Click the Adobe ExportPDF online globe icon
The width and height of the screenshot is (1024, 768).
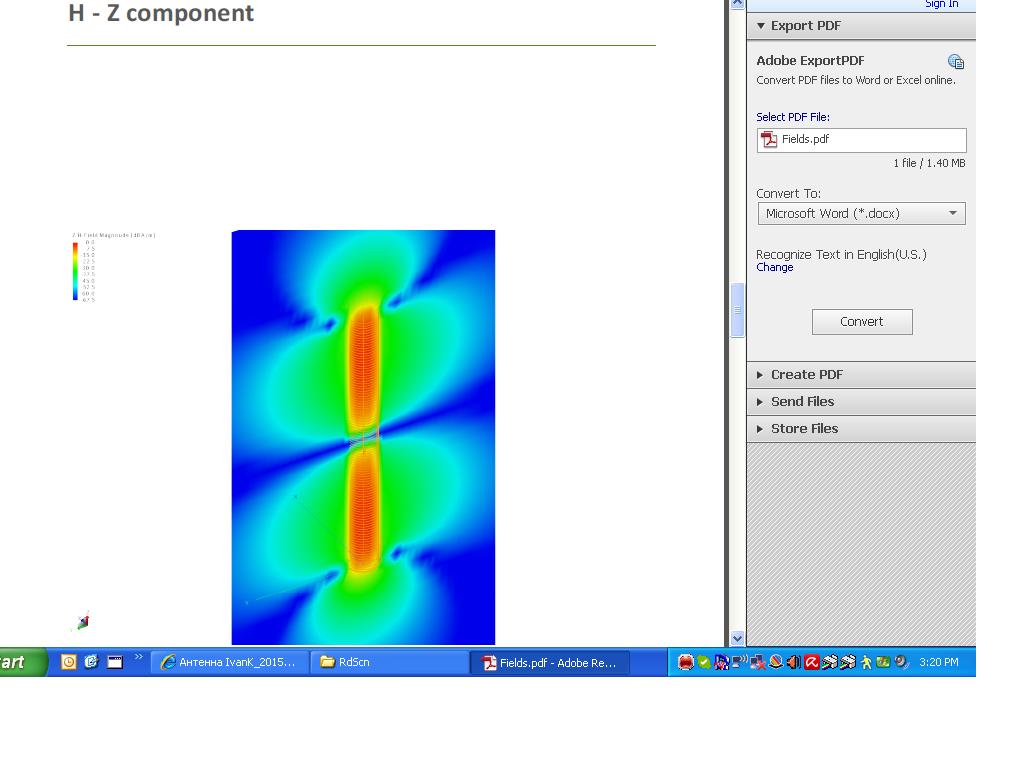[956, 62]
